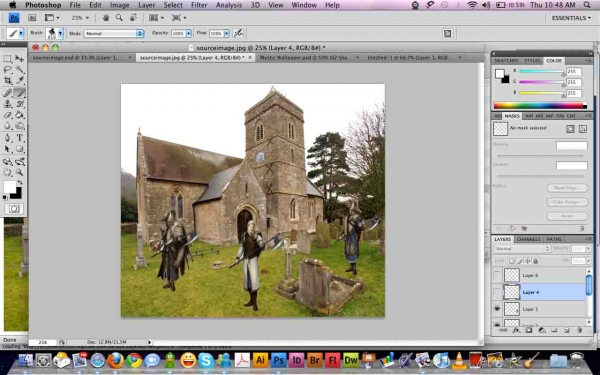600x375 pixels.
Task: Toggle lock image pixels
Action: click(520, 261)
